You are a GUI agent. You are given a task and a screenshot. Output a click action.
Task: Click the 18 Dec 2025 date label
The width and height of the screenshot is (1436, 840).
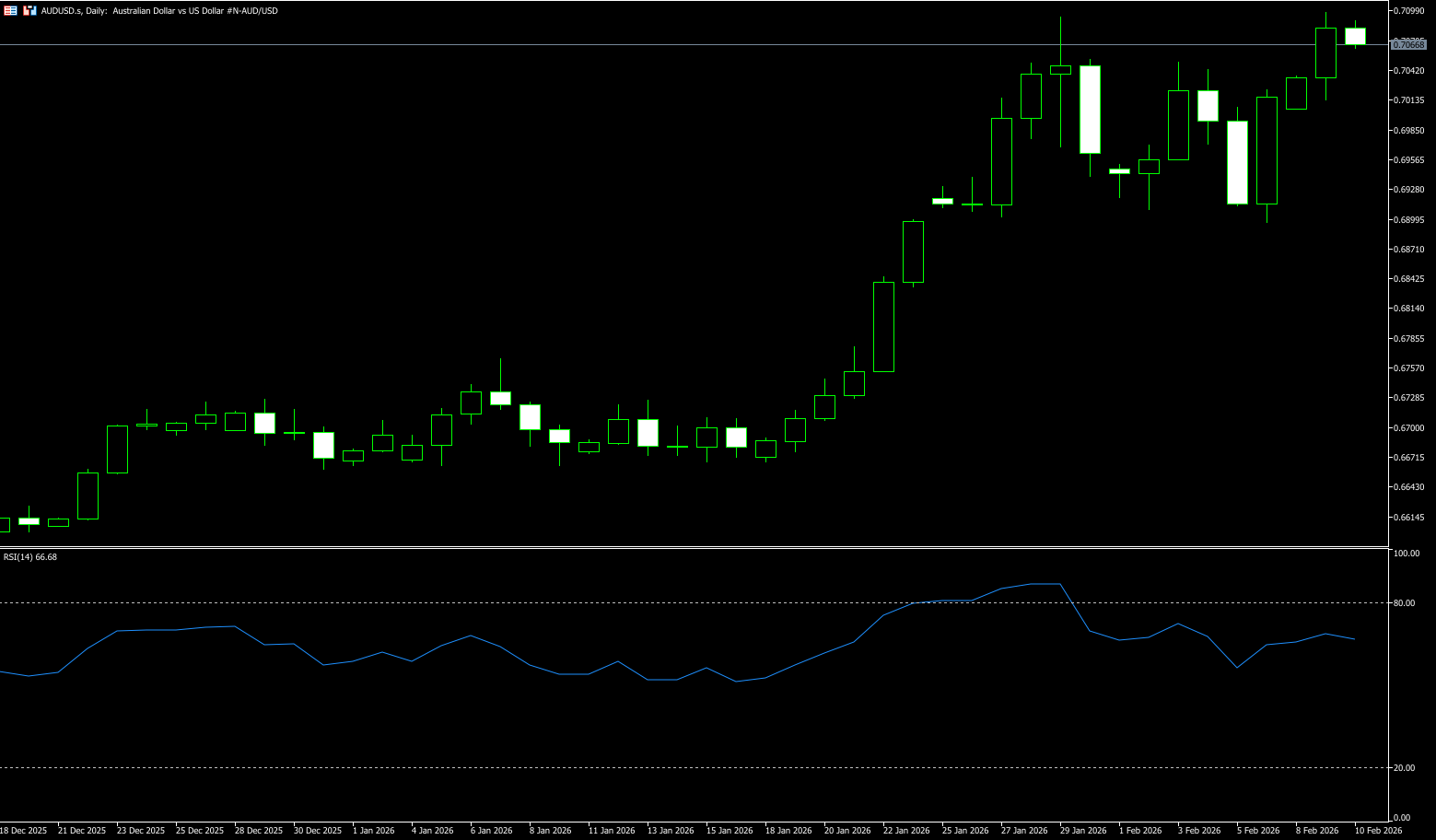[24, 831]
